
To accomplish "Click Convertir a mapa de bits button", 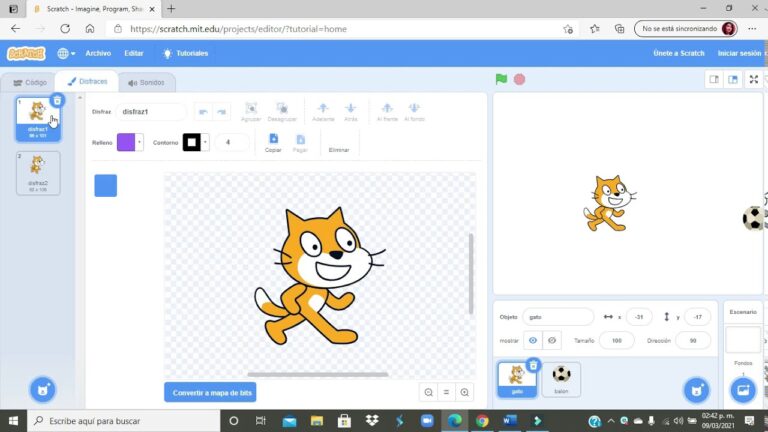I will point(210,393).
